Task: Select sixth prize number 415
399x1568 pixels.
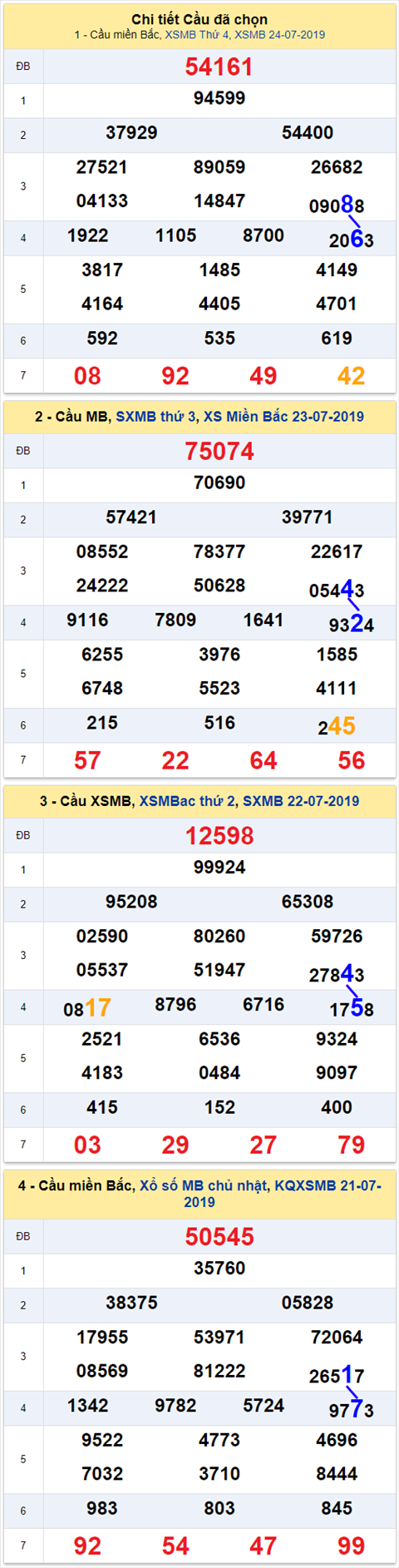Action: point(102,1107)
